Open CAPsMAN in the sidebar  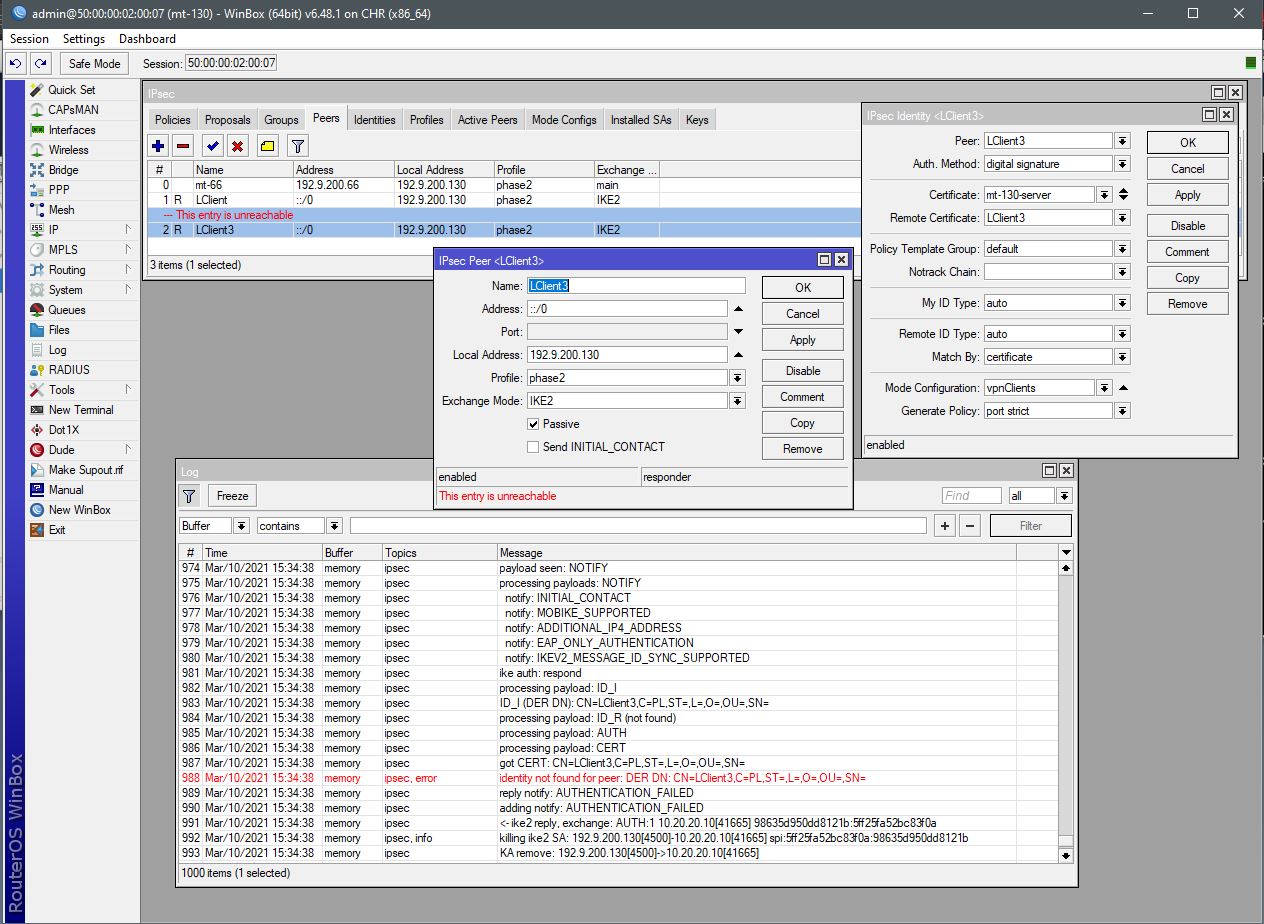click(73, 110)
